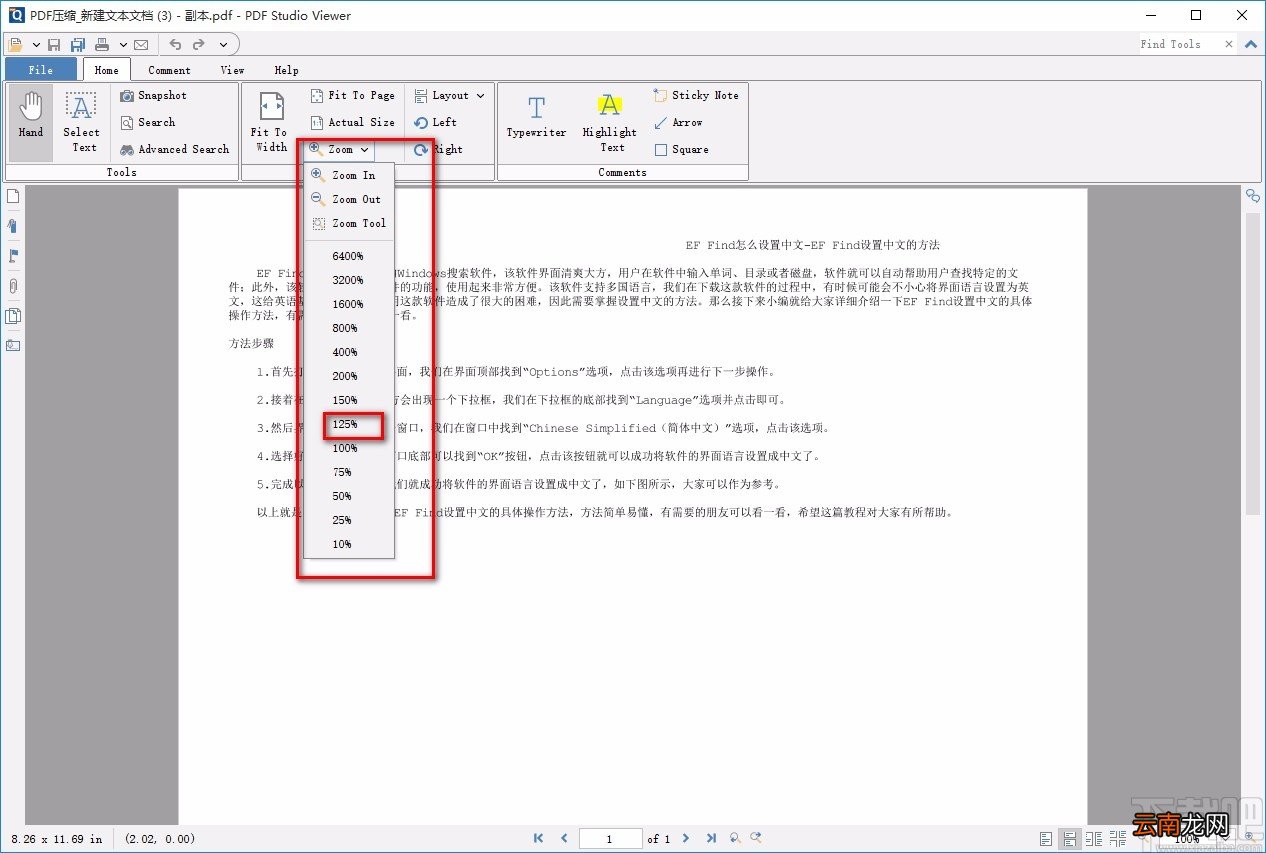Click the vertical scrollbar
The height and width of the screenshot is (853, 1266).
[x=1252, y=365]
